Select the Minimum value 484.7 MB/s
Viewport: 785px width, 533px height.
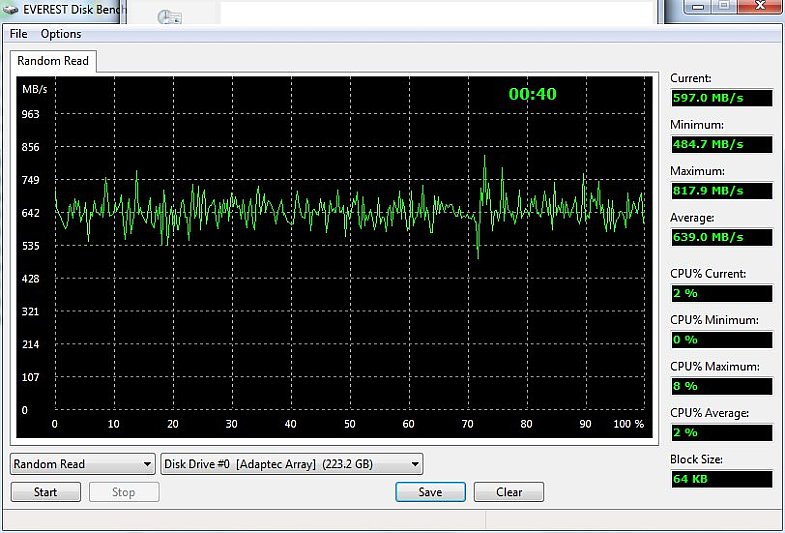point(722,144)
